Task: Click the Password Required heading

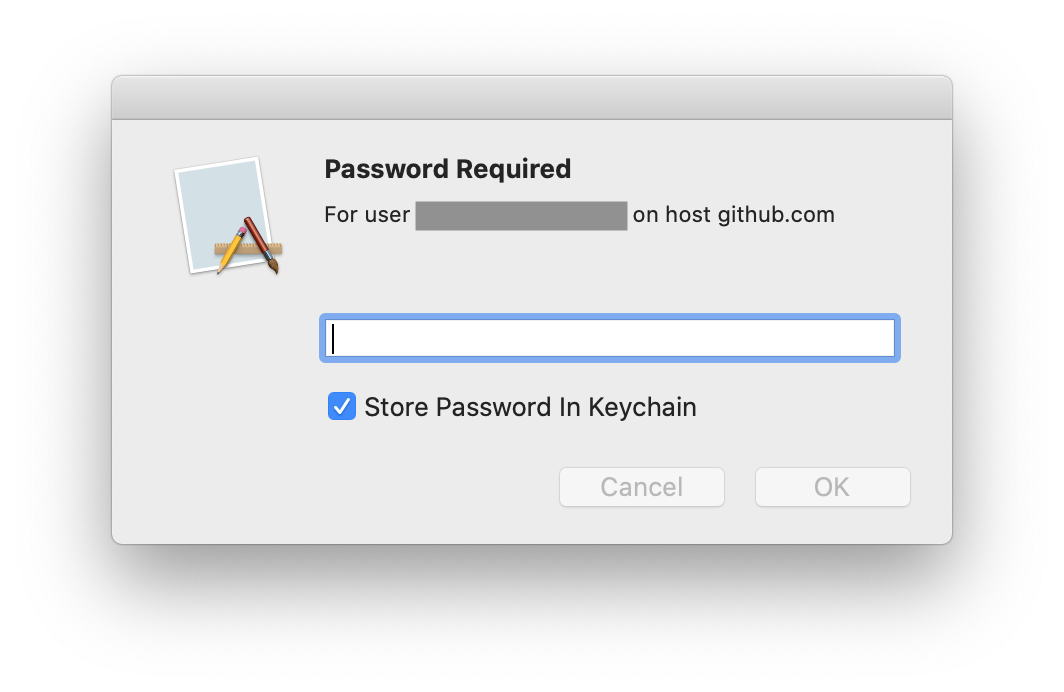Action: coord(447,169)
